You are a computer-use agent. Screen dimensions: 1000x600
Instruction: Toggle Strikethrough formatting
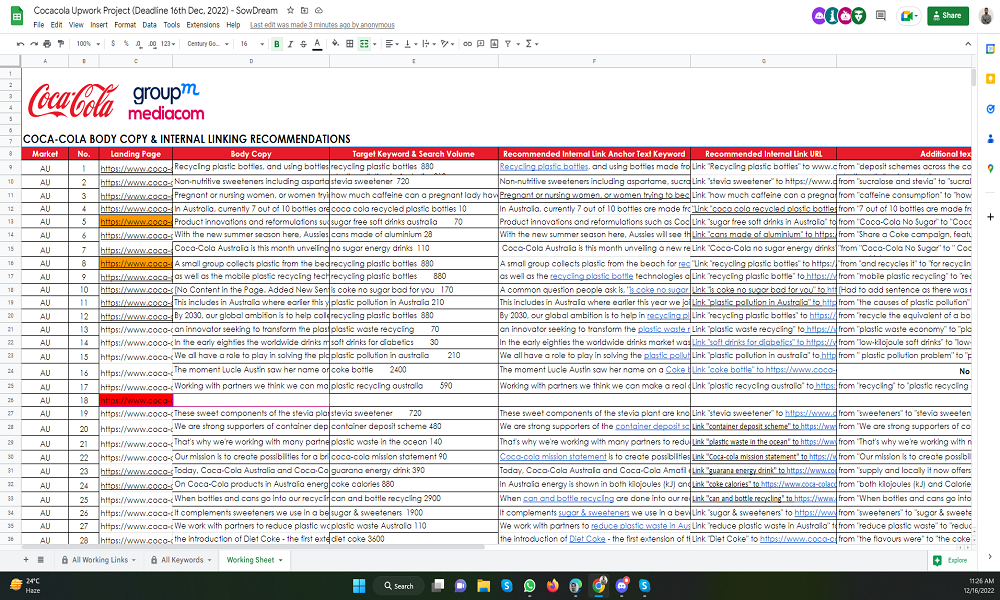304,44
